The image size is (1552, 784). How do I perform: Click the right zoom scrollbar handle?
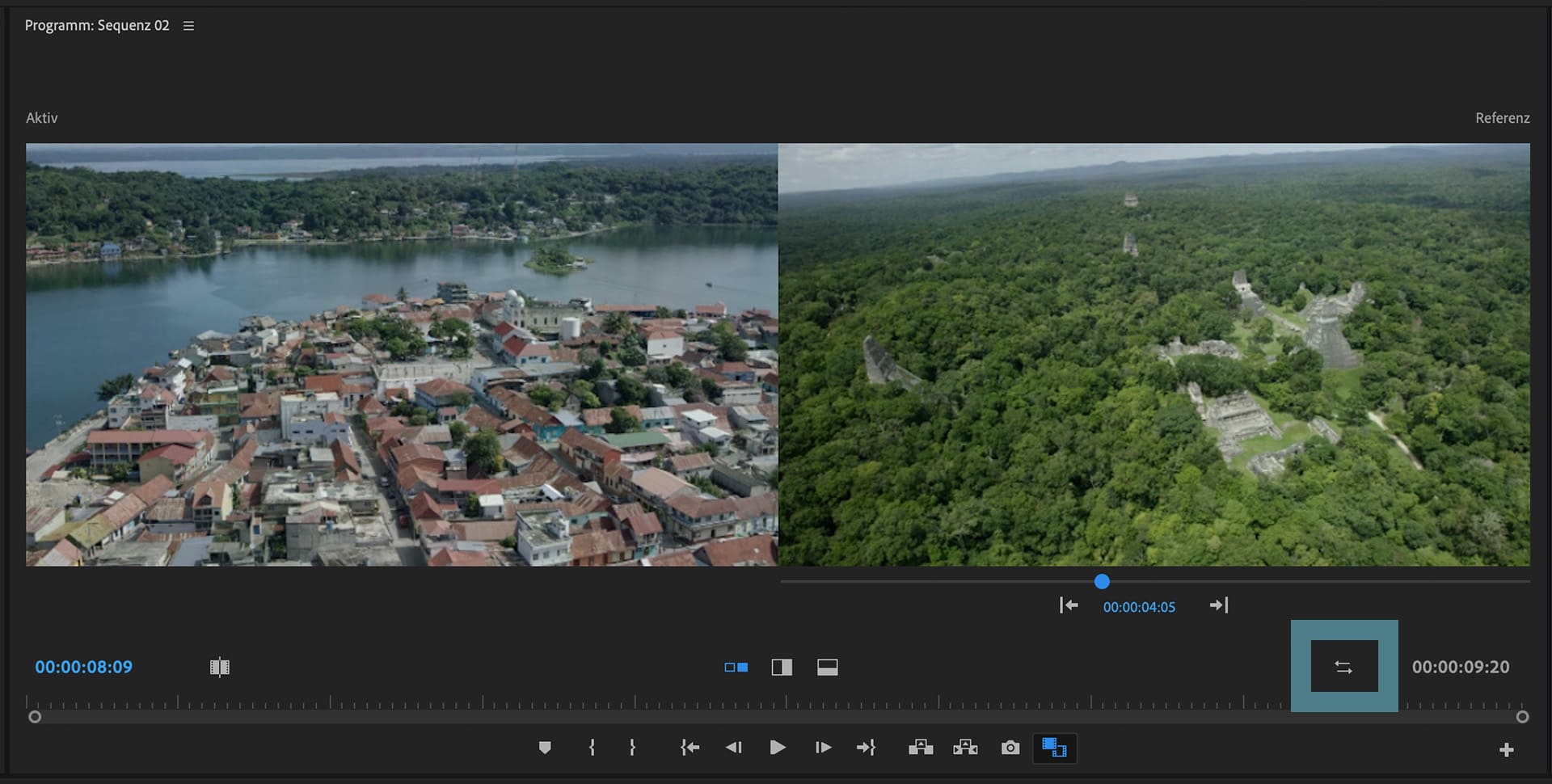point(1522,717)
